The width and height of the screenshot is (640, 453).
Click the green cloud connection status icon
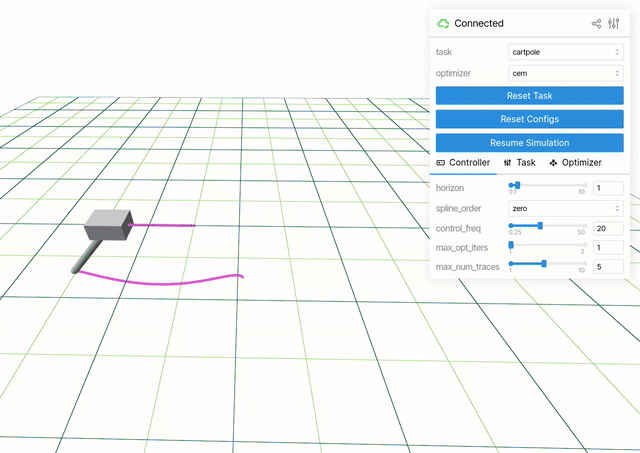(x=443, y=23)
